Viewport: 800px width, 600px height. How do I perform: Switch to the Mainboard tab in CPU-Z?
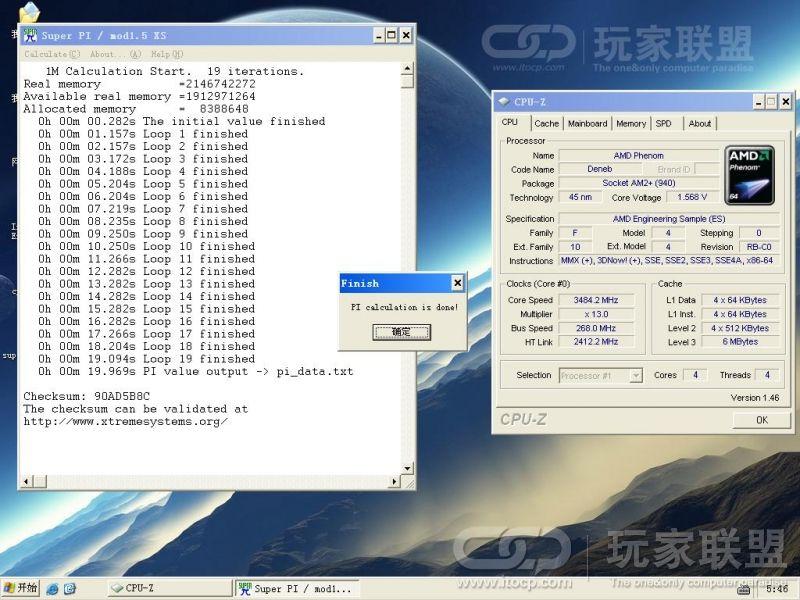point(587,123)
